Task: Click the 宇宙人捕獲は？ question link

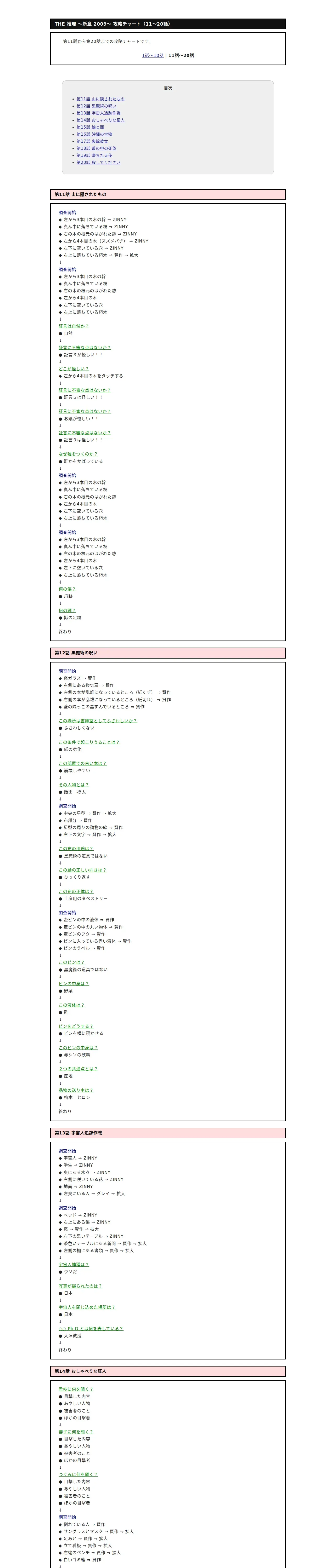Action: 74,1265
